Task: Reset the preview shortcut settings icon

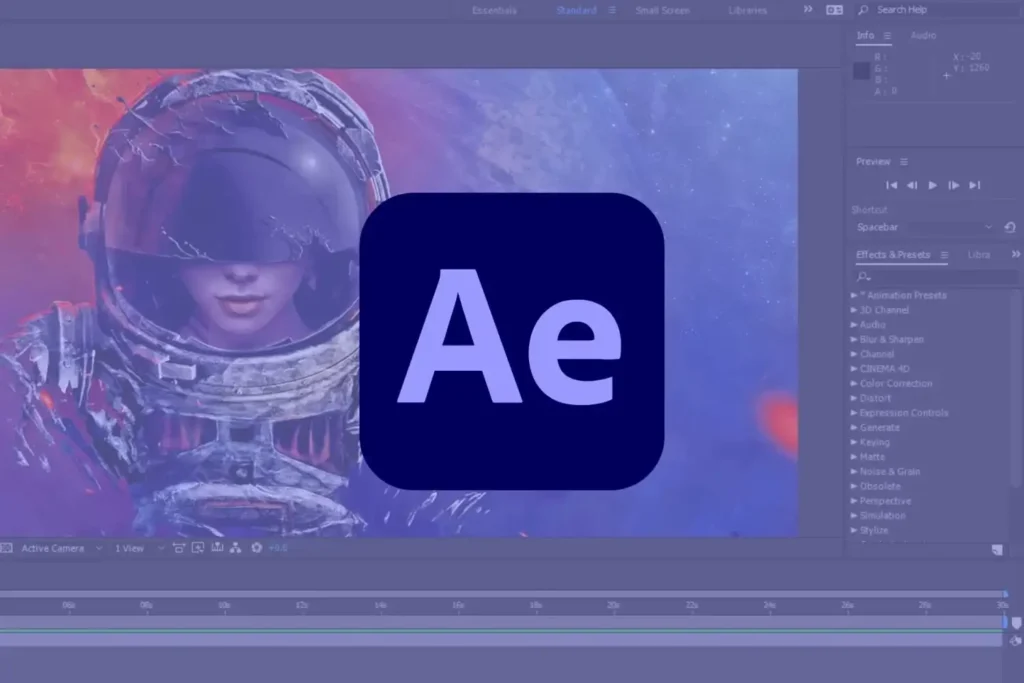Action: 1010,227
